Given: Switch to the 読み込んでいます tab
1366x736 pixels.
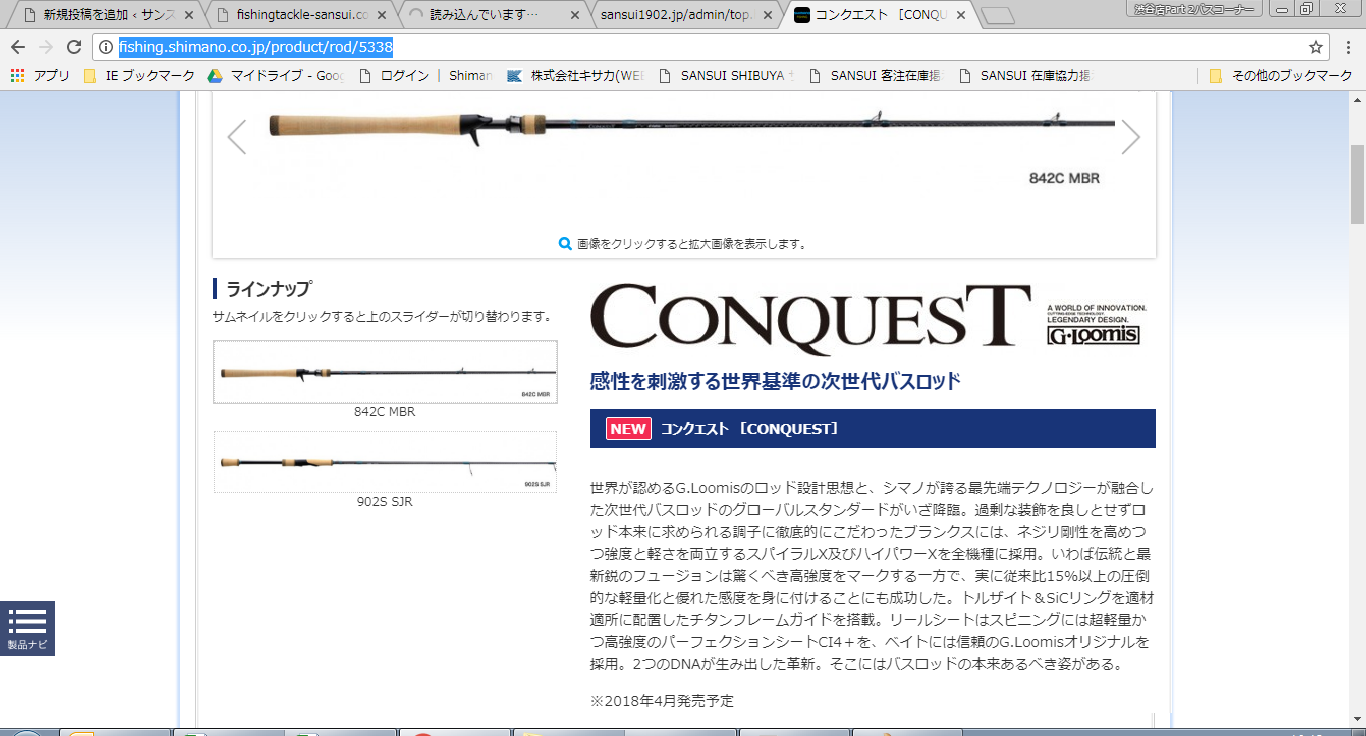Looking at the screenshot, I should [485, 15].
